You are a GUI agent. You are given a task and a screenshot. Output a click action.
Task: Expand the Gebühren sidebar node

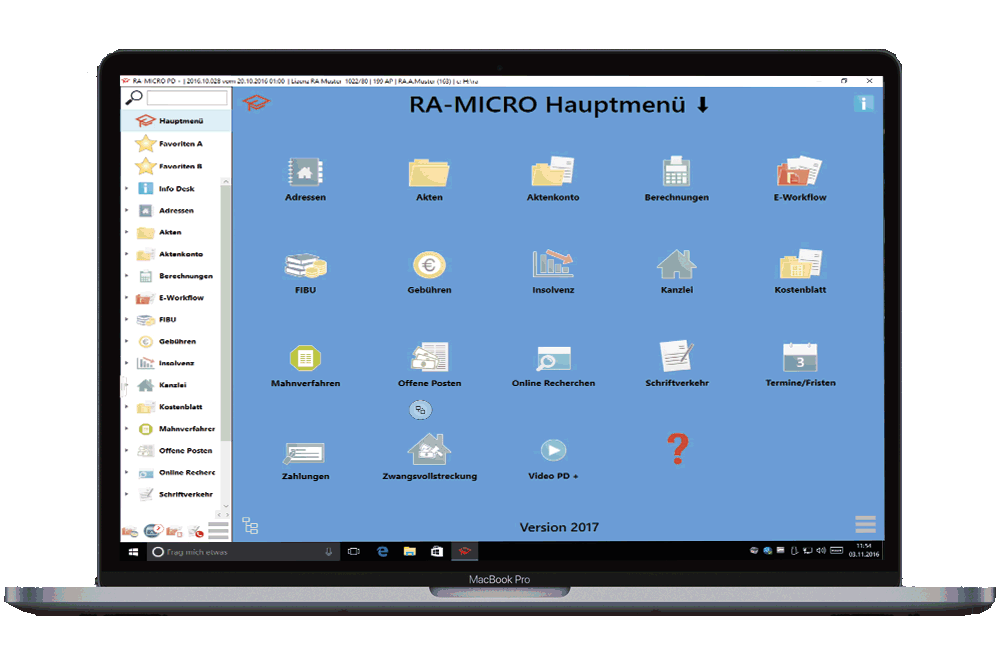[126, 341]
